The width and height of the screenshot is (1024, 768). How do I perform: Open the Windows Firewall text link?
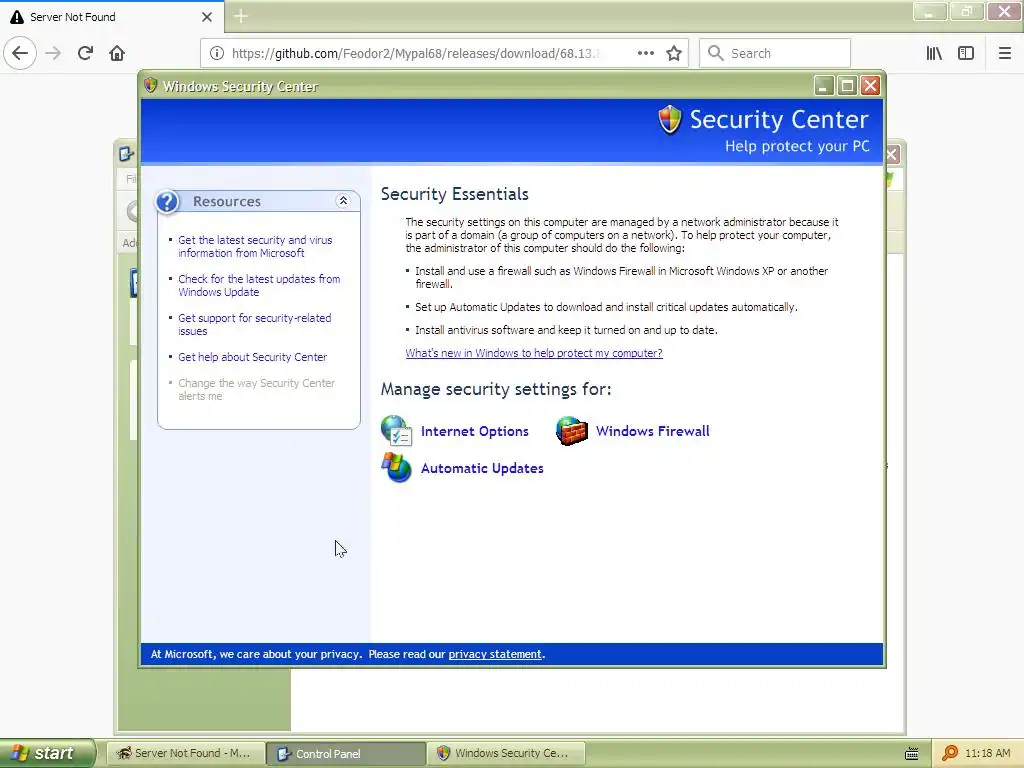[652, 431]
